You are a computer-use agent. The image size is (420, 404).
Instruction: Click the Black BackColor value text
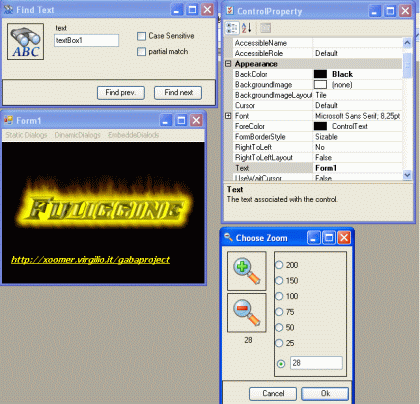coord(342,74)
